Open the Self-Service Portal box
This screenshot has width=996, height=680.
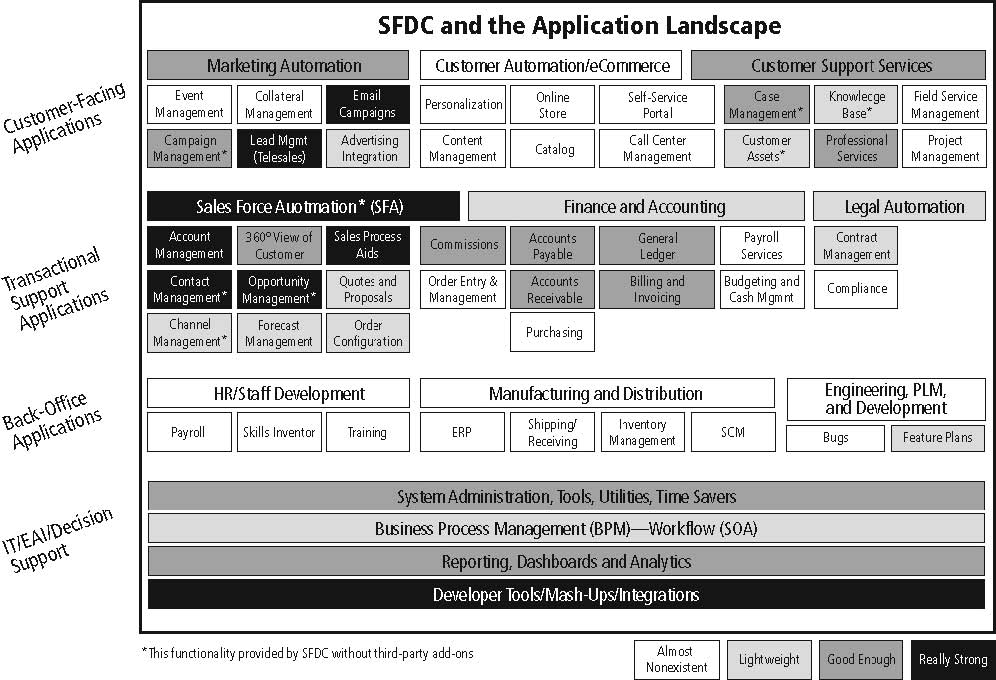pyautogui.click(x=657, y=105)
